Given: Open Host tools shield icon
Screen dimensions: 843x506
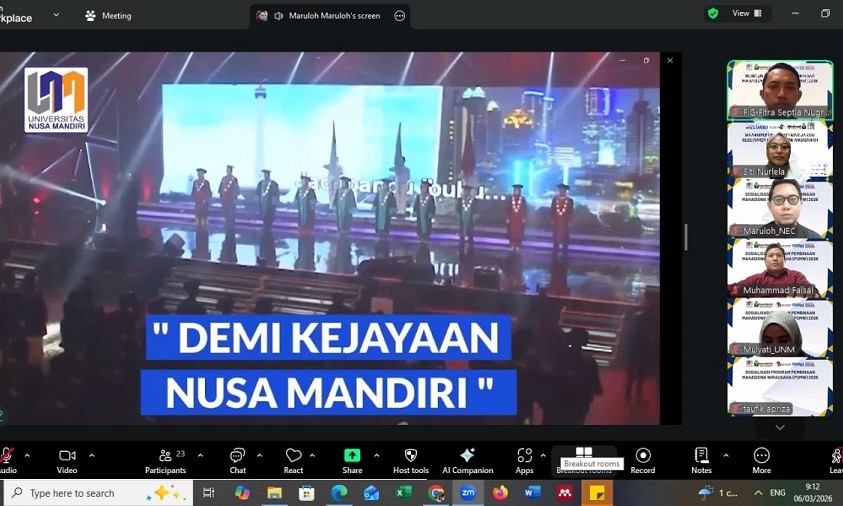Looking at the screenshot, I should [x=410, y=460].
